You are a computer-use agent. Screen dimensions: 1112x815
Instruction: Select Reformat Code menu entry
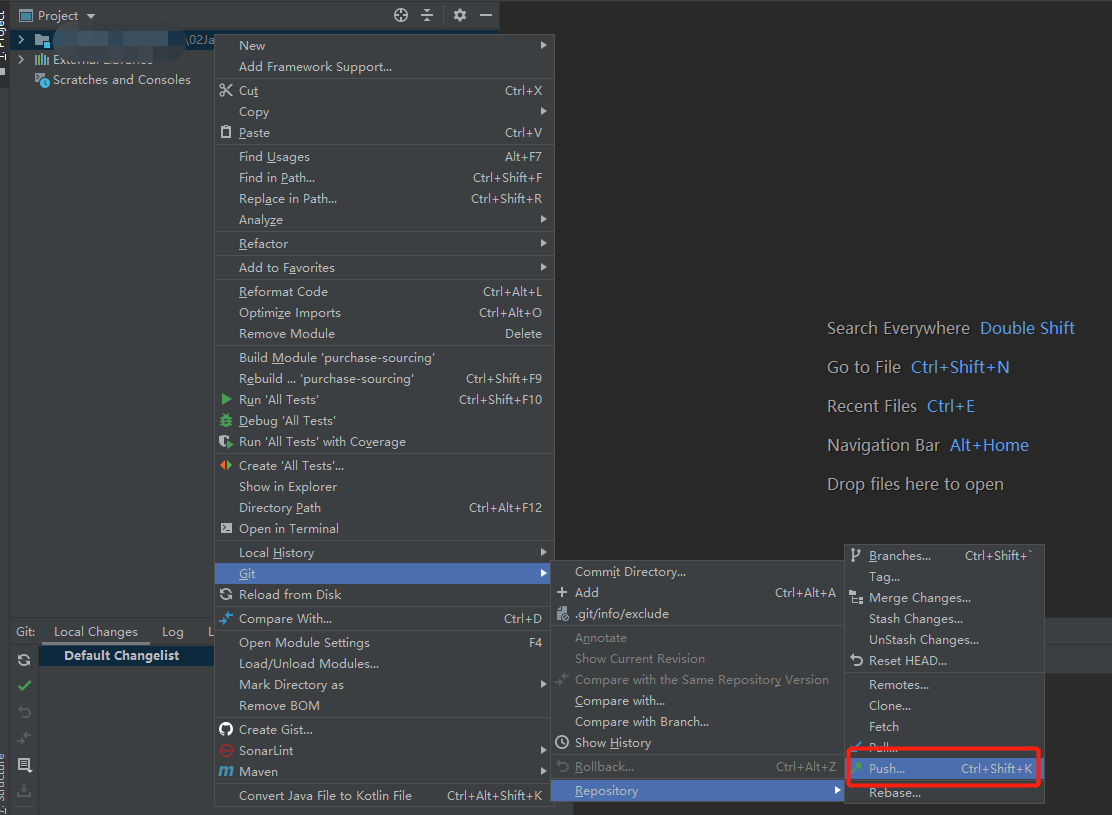[384, 292]
